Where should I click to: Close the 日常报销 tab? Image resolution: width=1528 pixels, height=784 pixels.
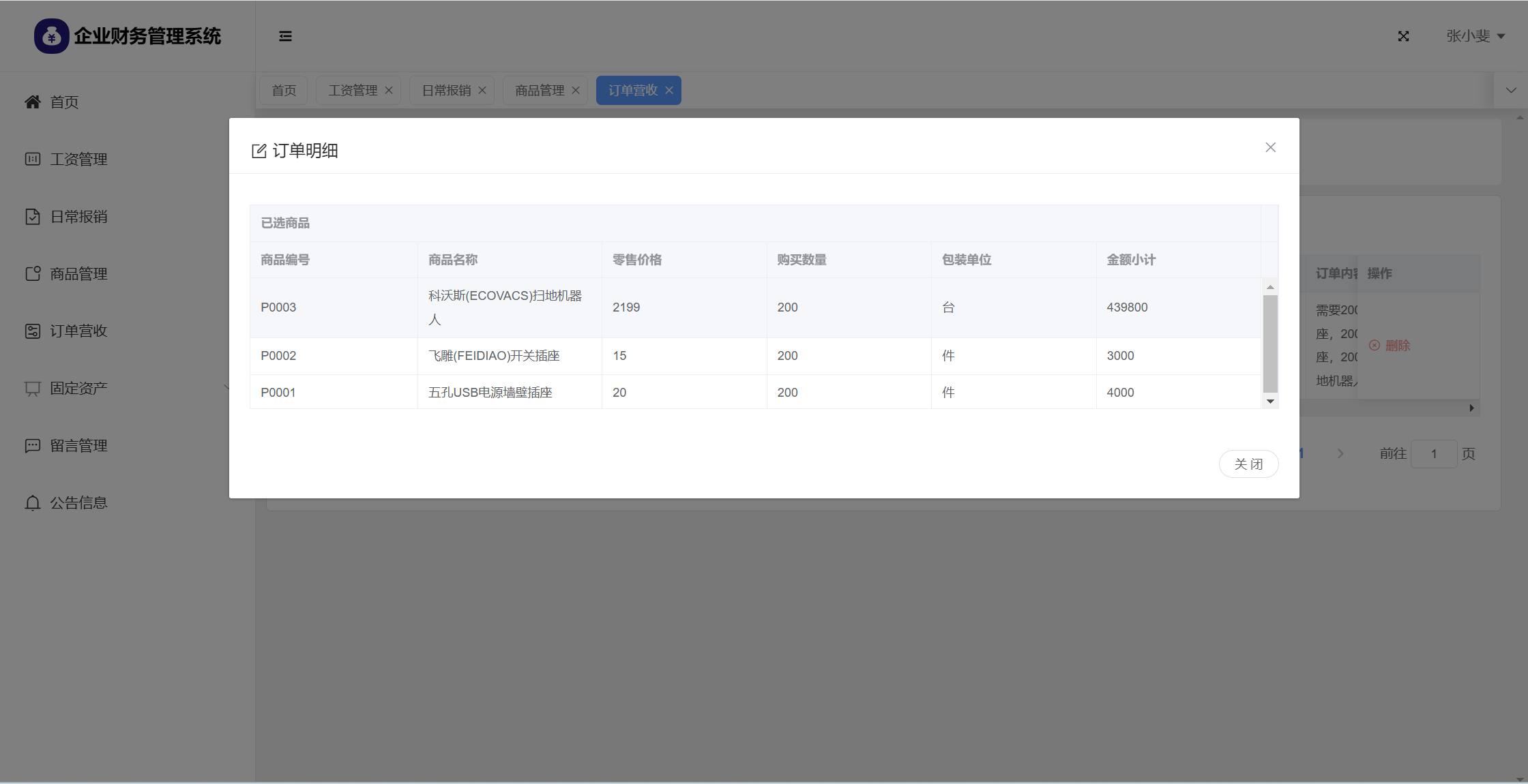(482, 90)
